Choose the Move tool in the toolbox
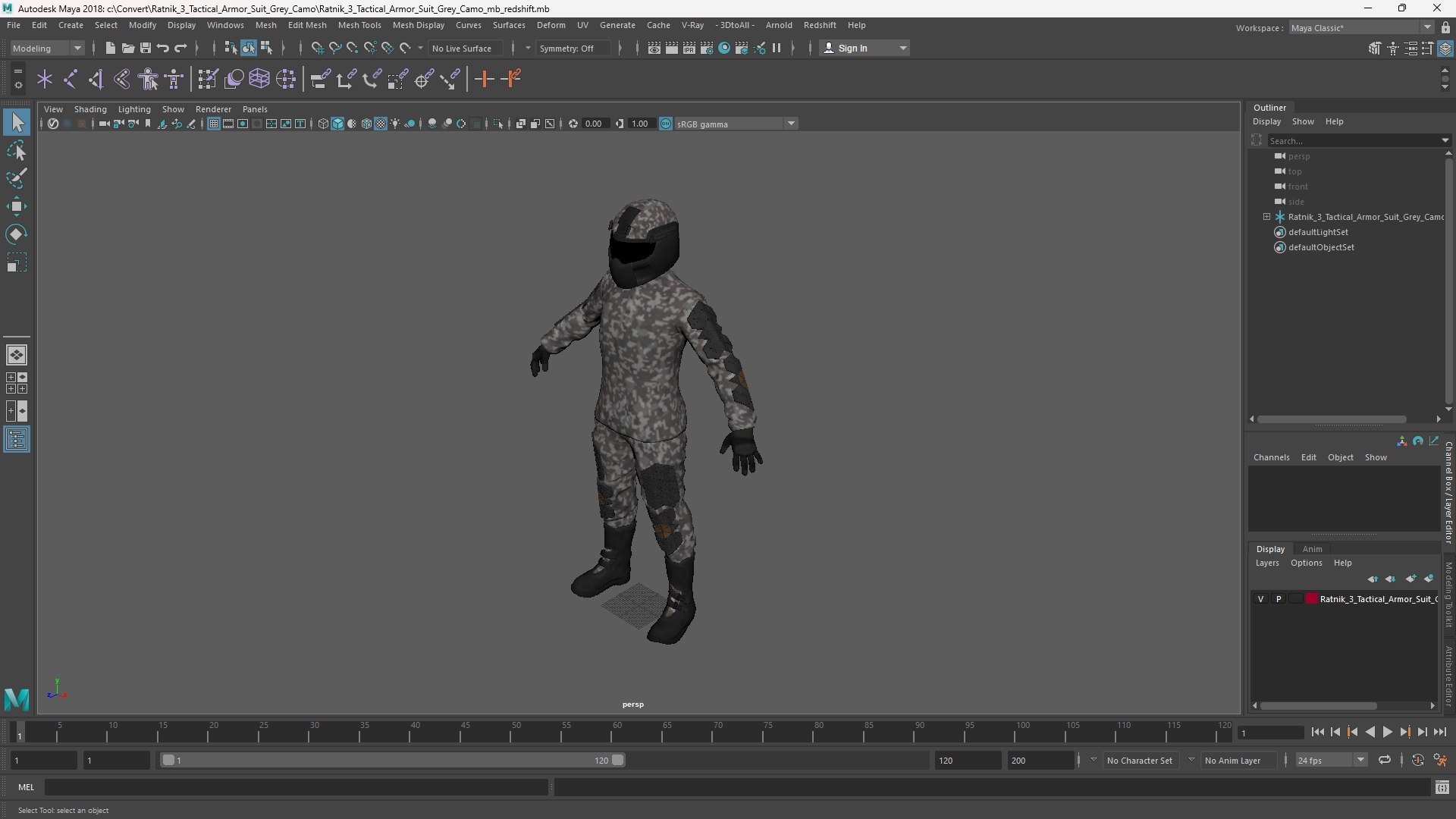1456x819 pixels. pos(17,206)
